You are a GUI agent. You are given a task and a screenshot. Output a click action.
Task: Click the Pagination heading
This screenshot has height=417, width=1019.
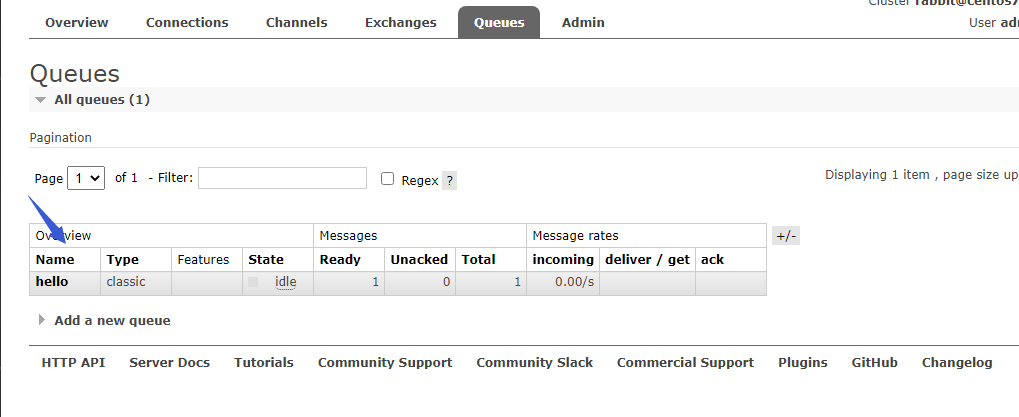click(x=60, y=138)
